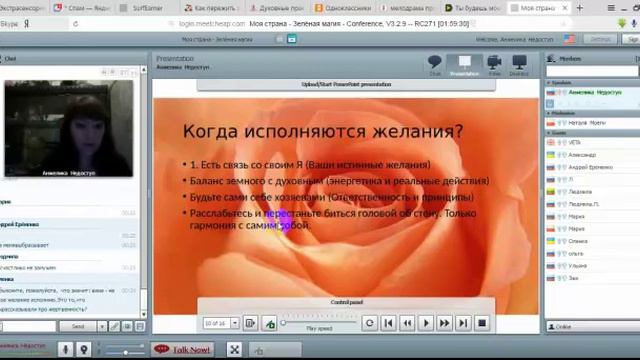
Task: Click slide export icon beside slide selector
Action: click(x=250, y=324)
